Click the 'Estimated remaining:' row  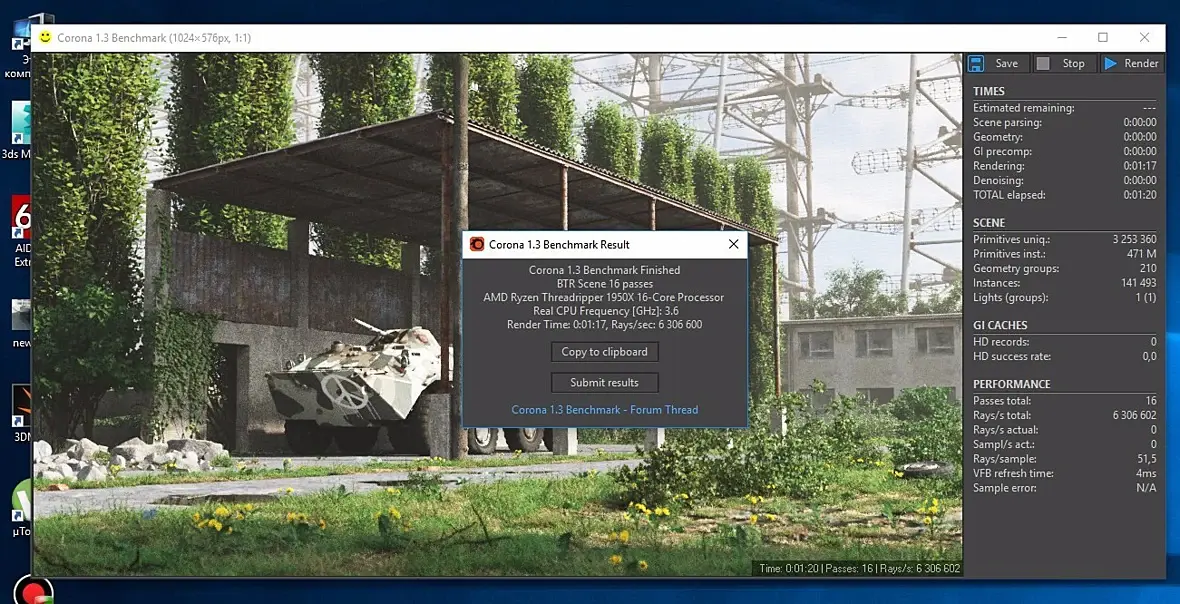(1065, 108)
